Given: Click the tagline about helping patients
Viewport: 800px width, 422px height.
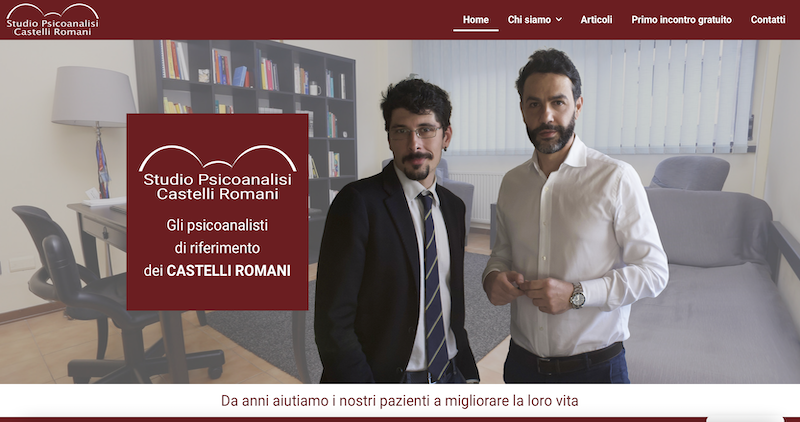Looking at the screenshot, I should click(399, 401).
